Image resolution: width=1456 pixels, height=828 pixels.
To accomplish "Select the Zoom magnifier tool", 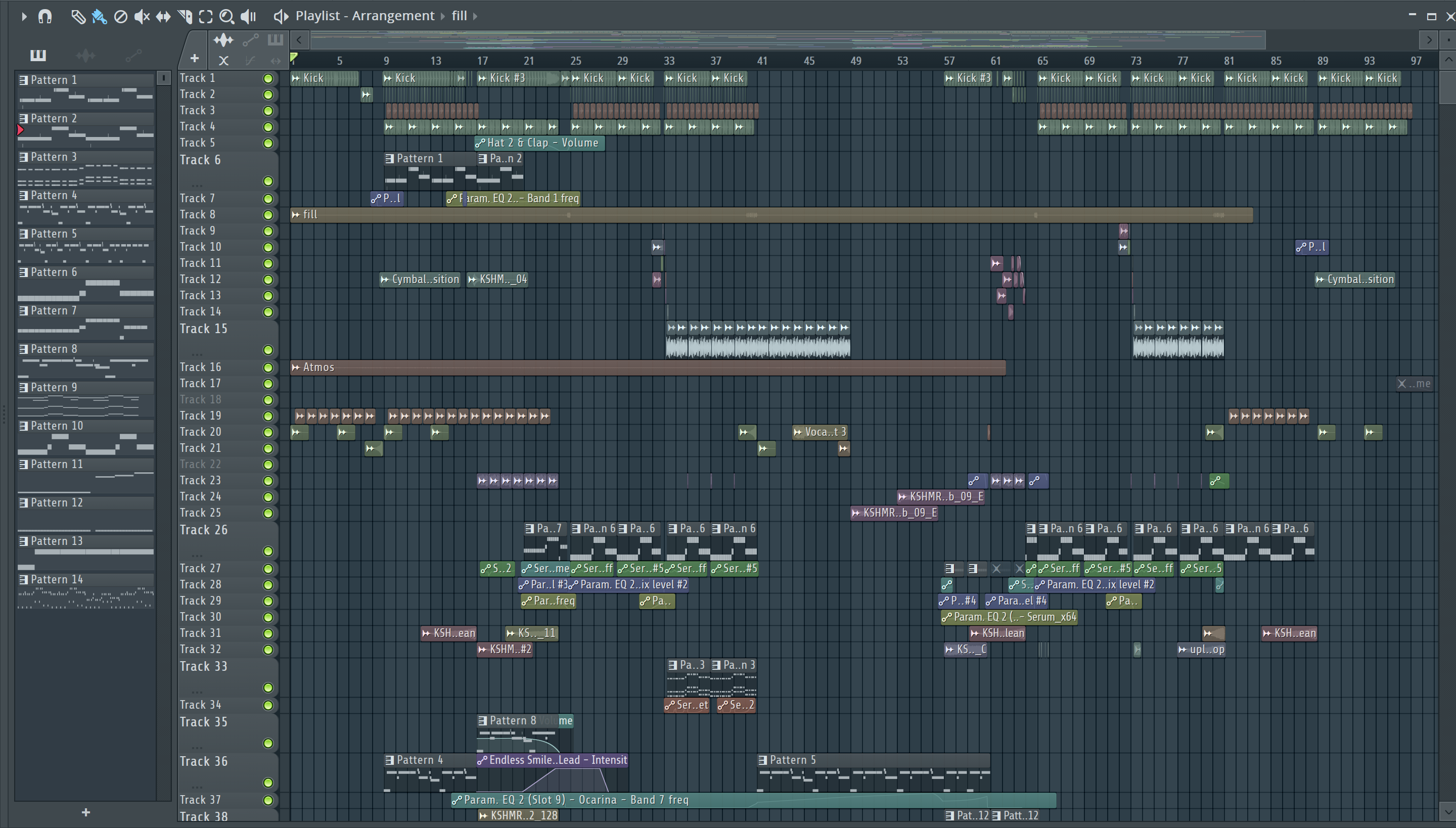I will (x=227, y=17).
